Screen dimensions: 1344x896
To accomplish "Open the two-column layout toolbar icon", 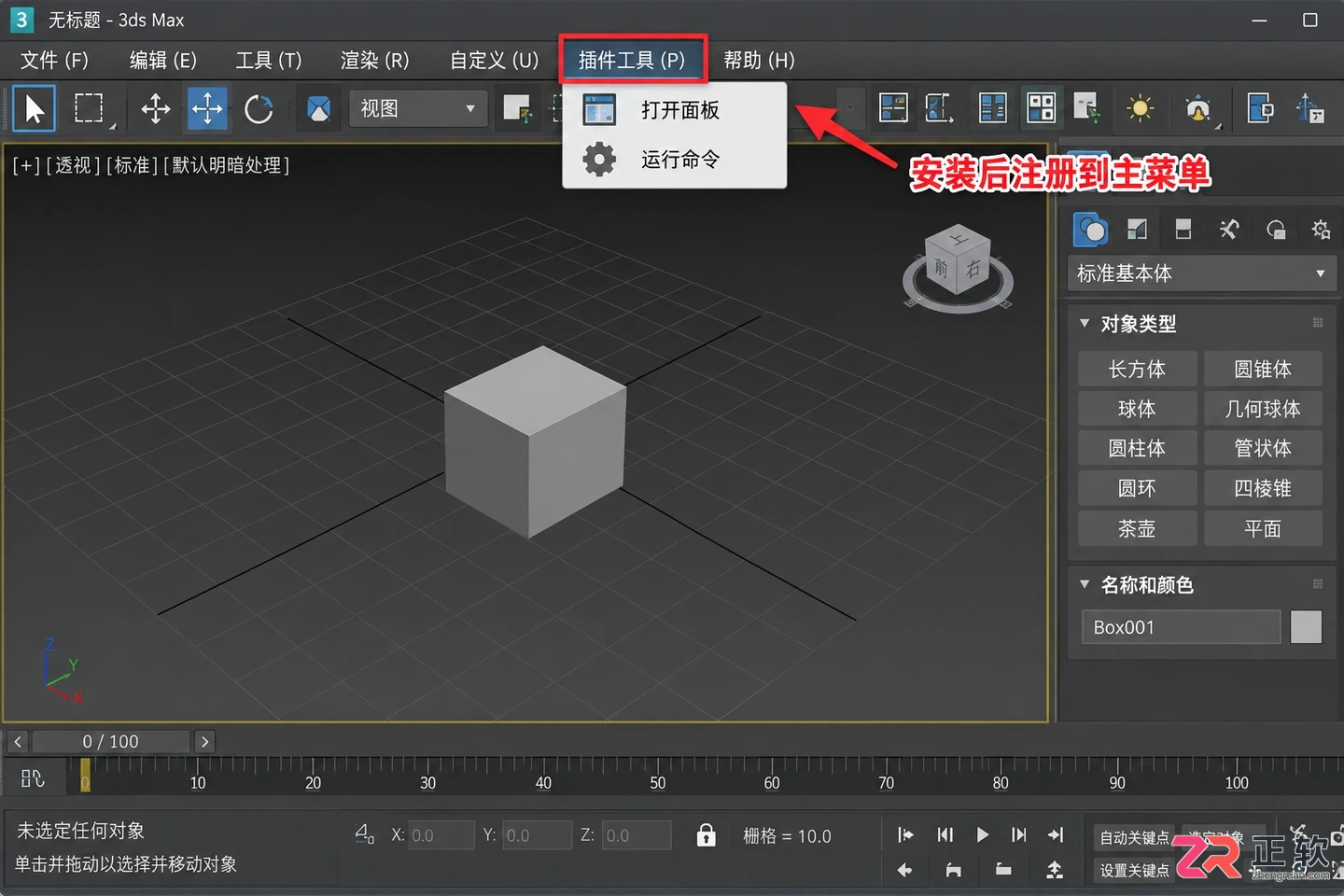I will pyautogui.click(x=992, y=109).
